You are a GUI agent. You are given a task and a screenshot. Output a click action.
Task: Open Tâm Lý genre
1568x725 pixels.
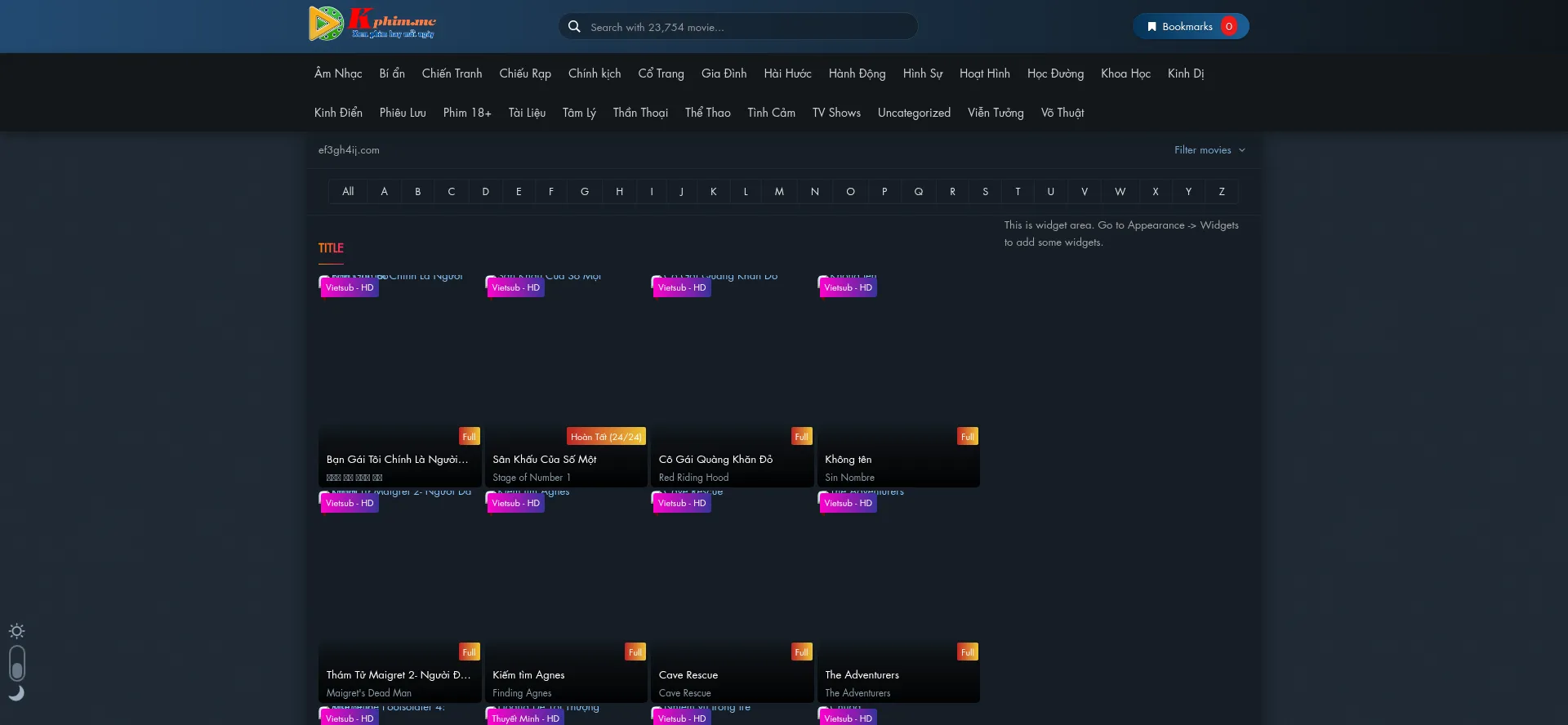[x=579, y=113]
